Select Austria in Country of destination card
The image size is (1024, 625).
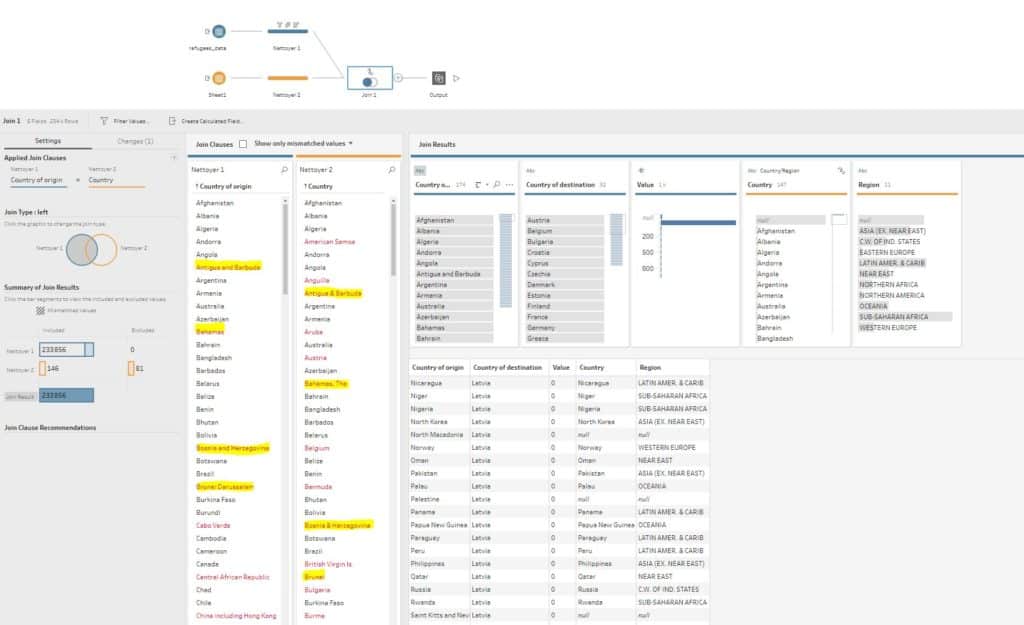(565, 220)
